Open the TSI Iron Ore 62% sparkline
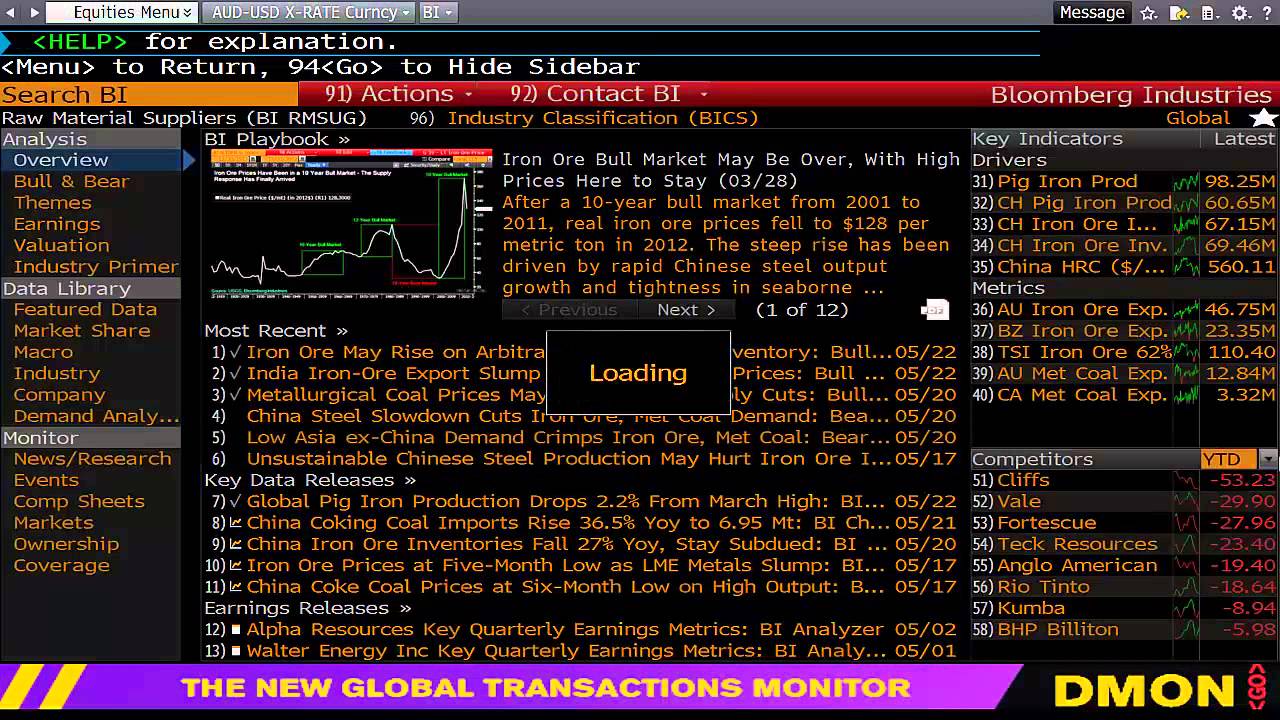The image size is (1280, 720). pyautogui.click(x=1186, y=352)
